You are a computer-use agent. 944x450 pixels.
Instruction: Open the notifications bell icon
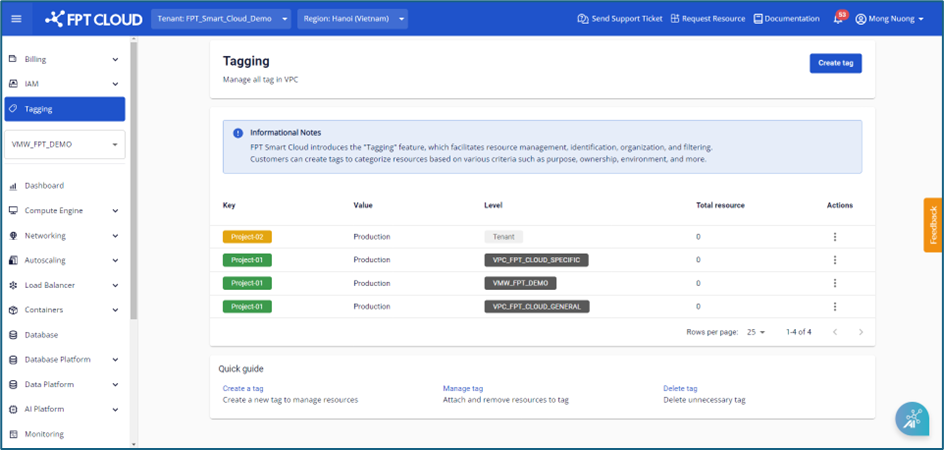838,19
